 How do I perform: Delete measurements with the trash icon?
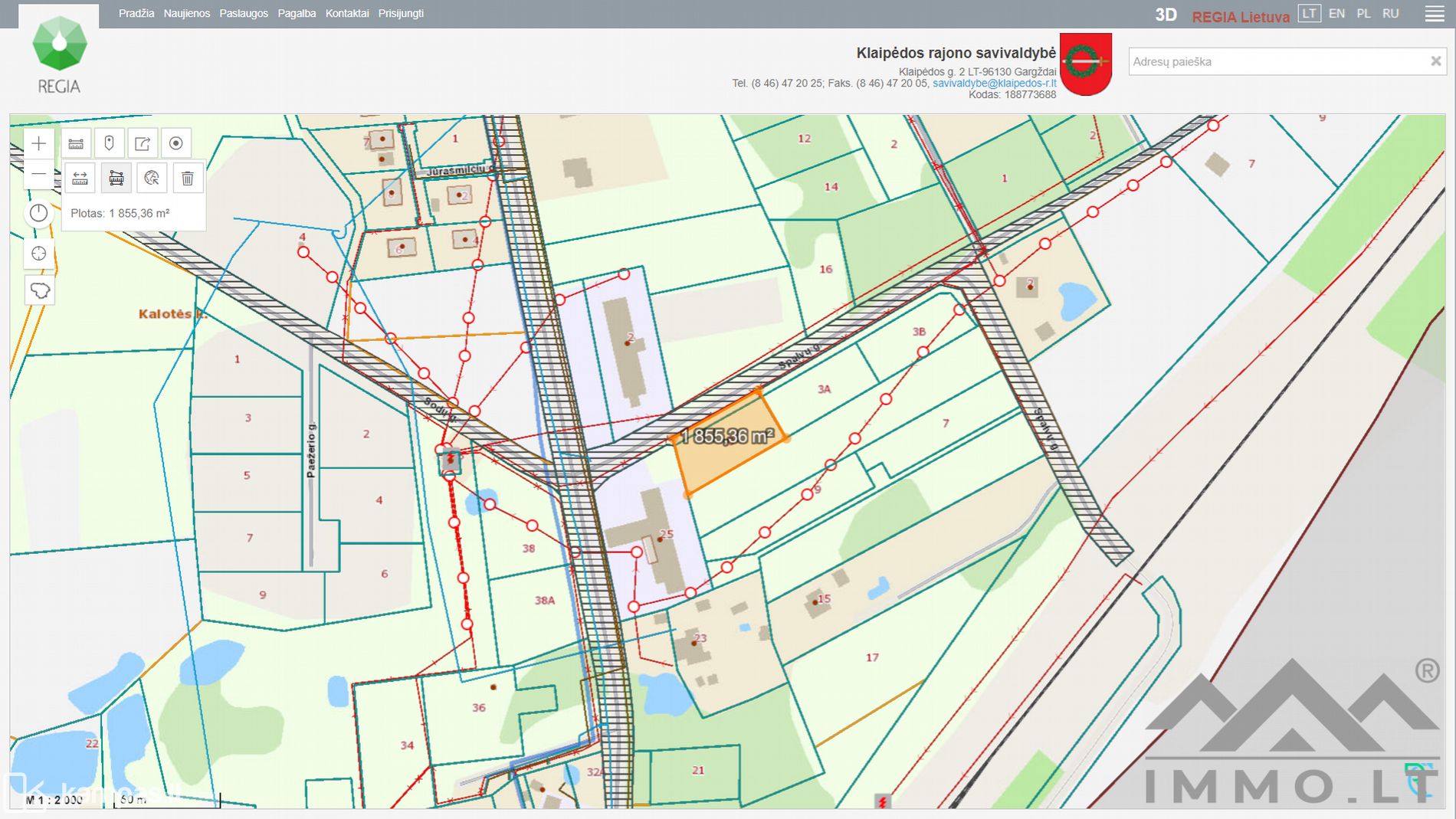[x=187, y=179]
